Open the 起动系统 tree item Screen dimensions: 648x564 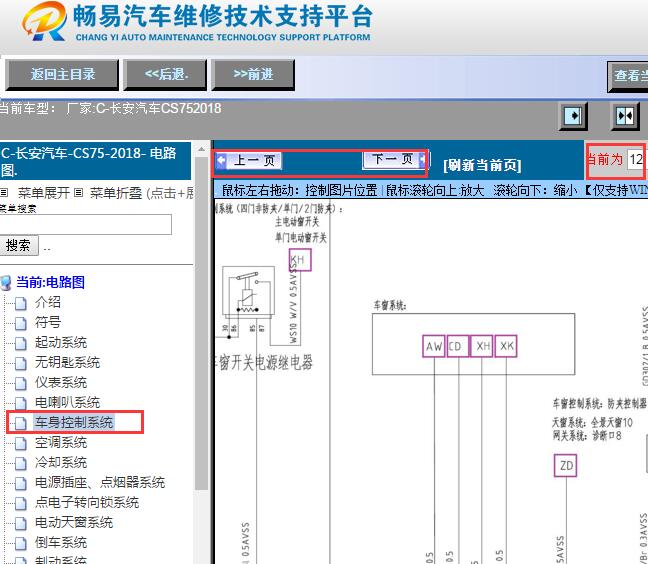(61, 343)
